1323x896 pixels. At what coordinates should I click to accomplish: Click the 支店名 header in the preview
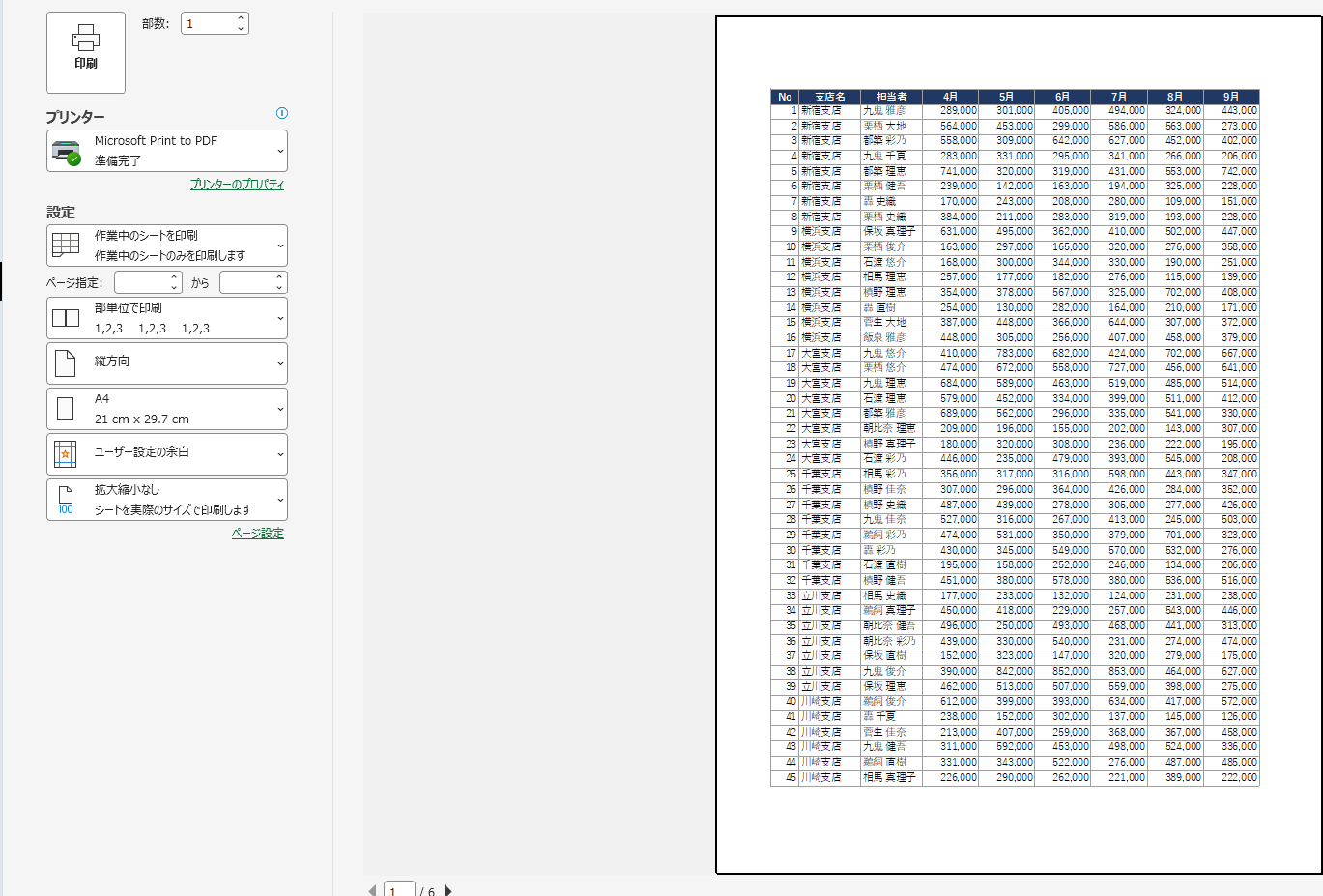(830, 97)
